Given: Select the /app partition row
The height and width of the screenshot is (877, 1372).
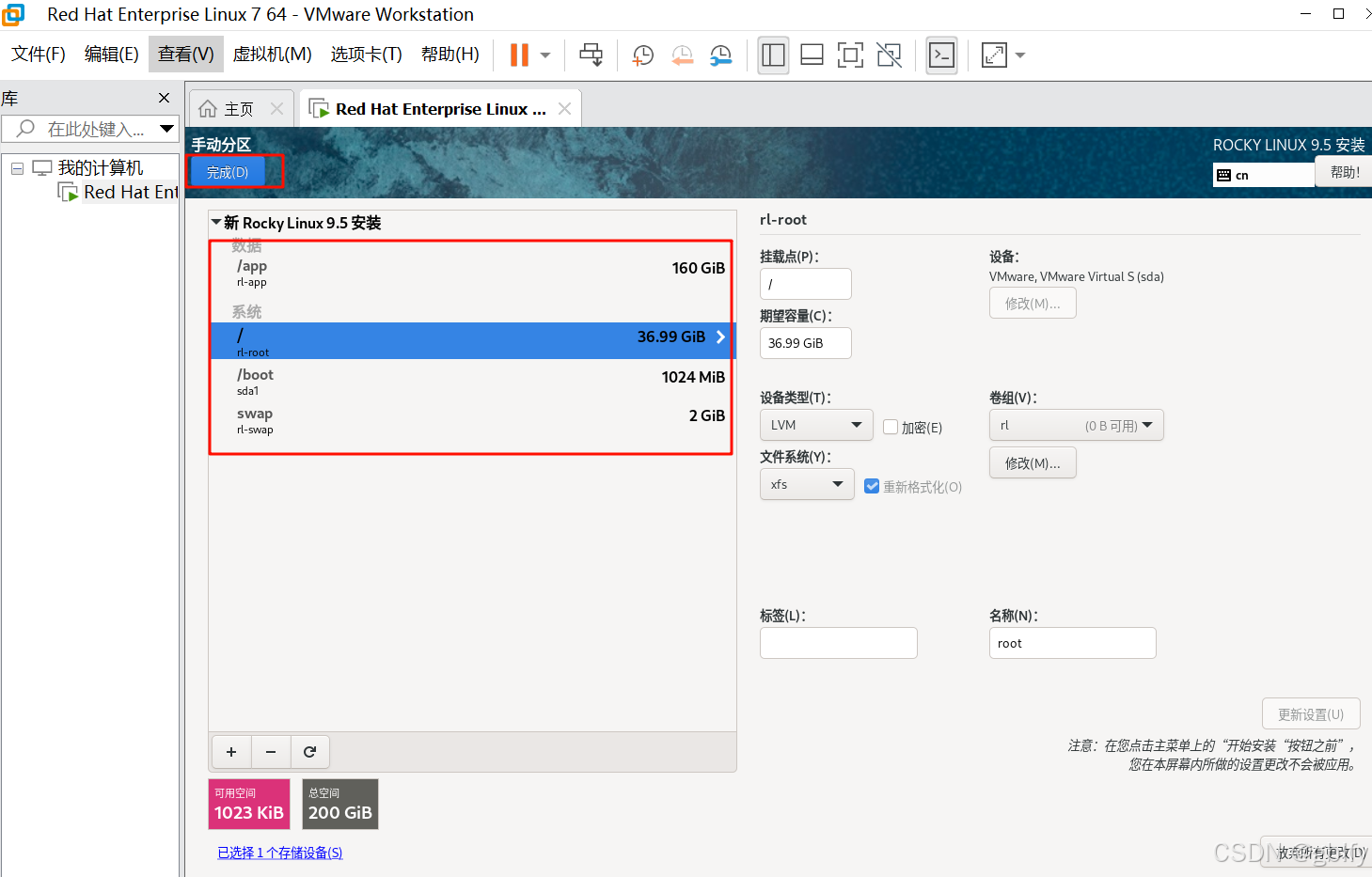Looking at the screenshot, I should tap(472, 273).
